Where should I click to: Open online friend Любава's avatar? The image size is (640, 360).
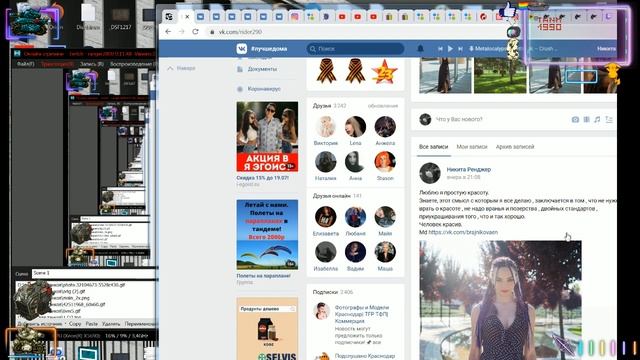355,217
